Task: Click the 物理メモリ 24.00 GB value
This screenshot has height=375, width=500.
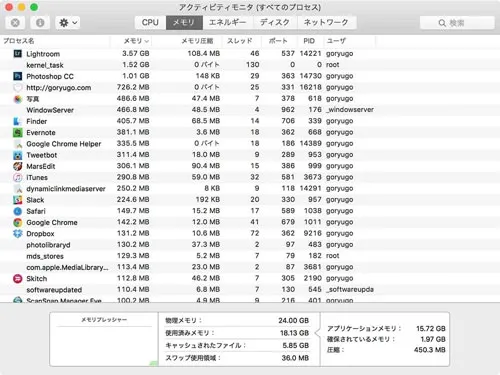Action: point(294,320)
